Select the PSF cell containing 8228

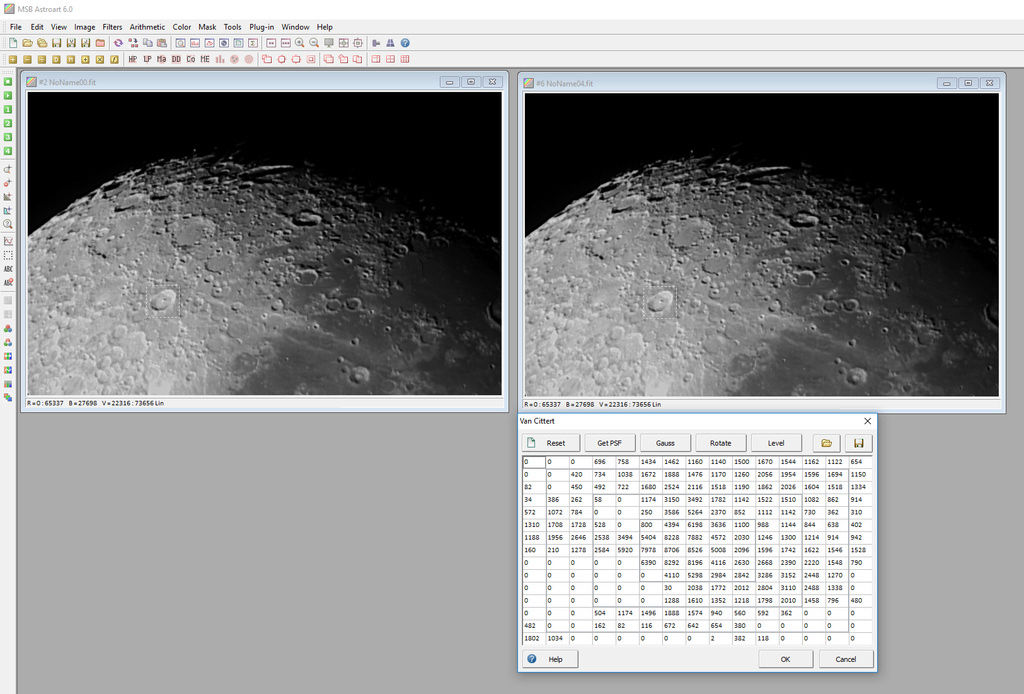[x=673, y=538]
